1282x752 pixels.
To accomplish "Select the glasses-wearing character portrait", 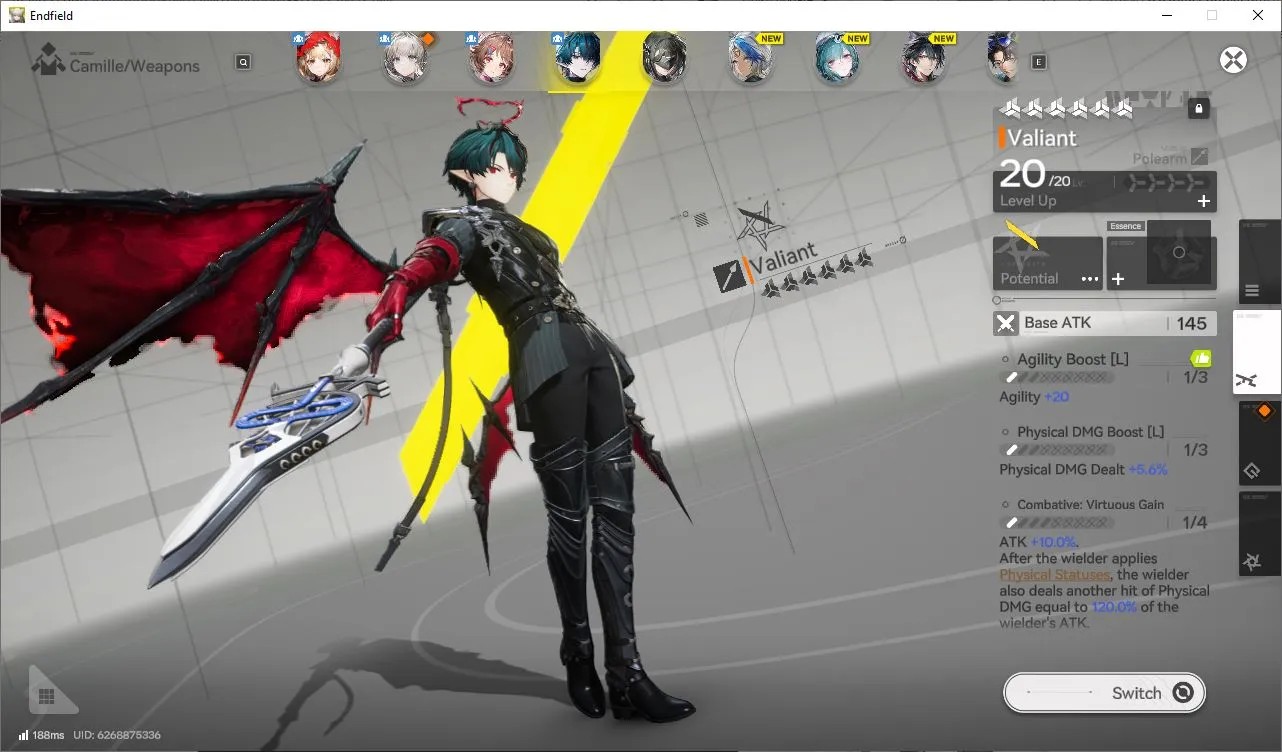I will point(1003,58).
